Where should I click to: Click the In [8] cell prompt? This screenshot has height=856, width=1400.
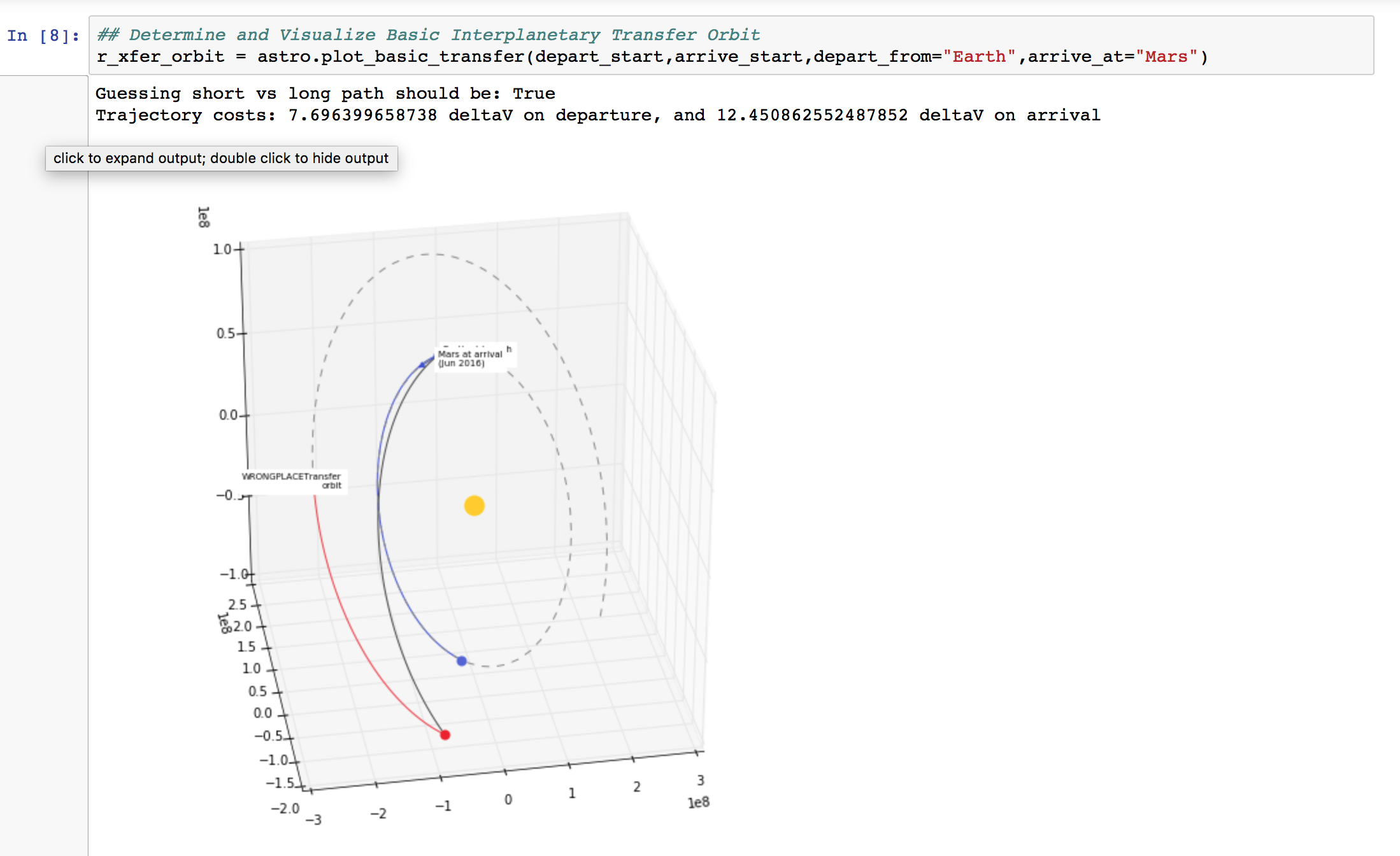pos(43,36)
